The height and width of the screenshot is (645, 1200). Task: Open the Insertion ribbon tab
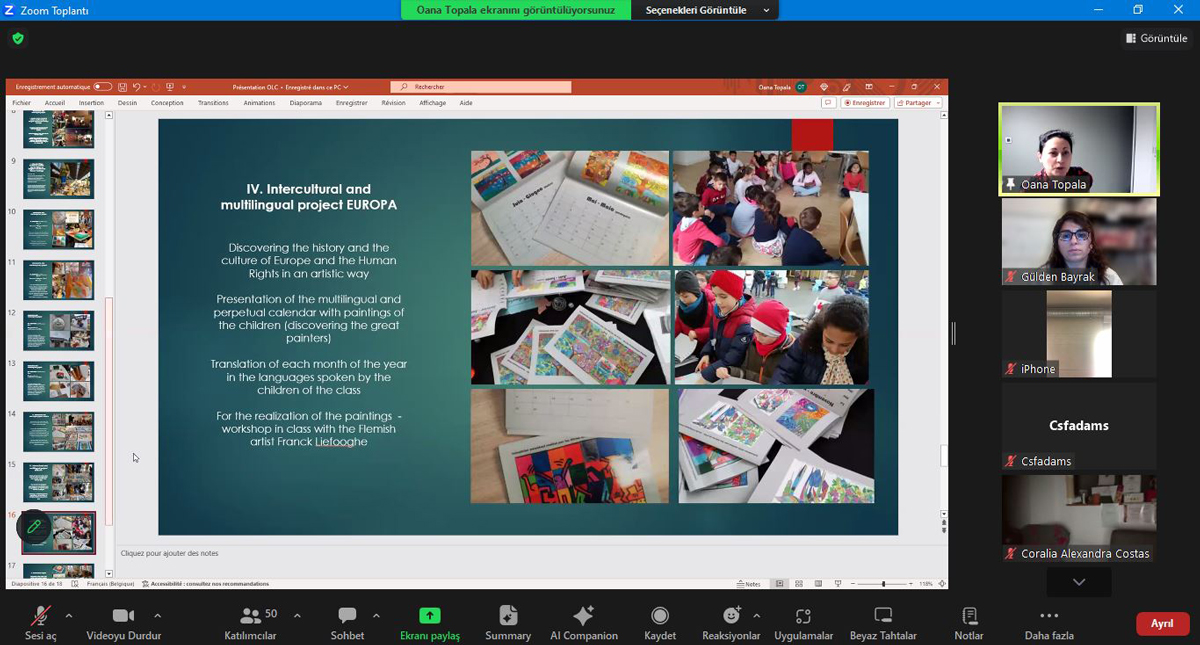(x=91, y=103)
